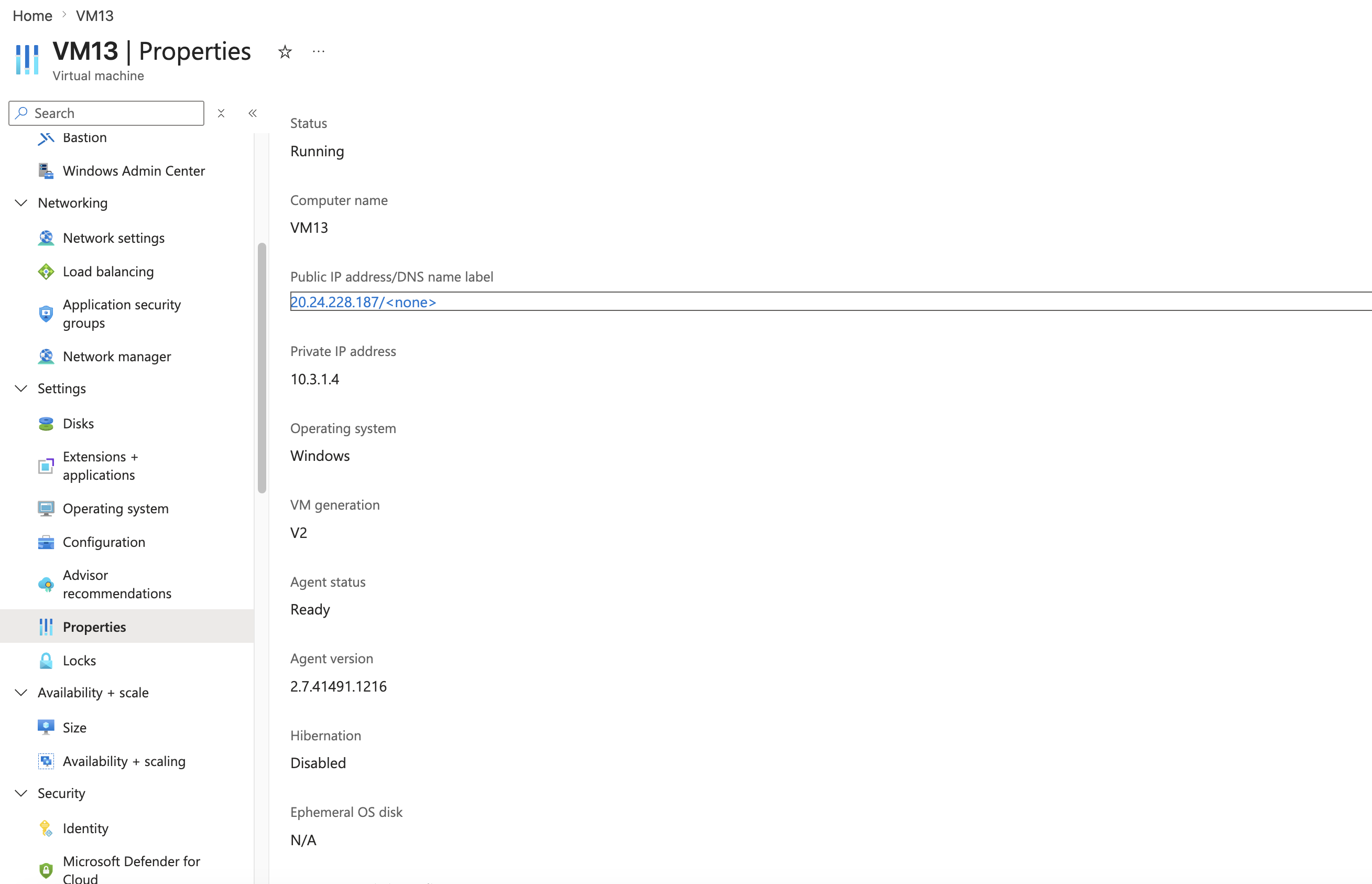The height and width of the screenshot is (884, 1372).
Task: Click the Network settings globe icon
Action: (46, 238)
